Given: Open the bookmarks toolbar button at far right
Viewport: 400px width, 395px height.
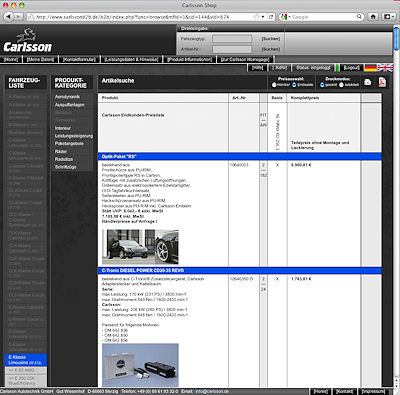Looking at the screenshot, I should click(x=389, y=16).
